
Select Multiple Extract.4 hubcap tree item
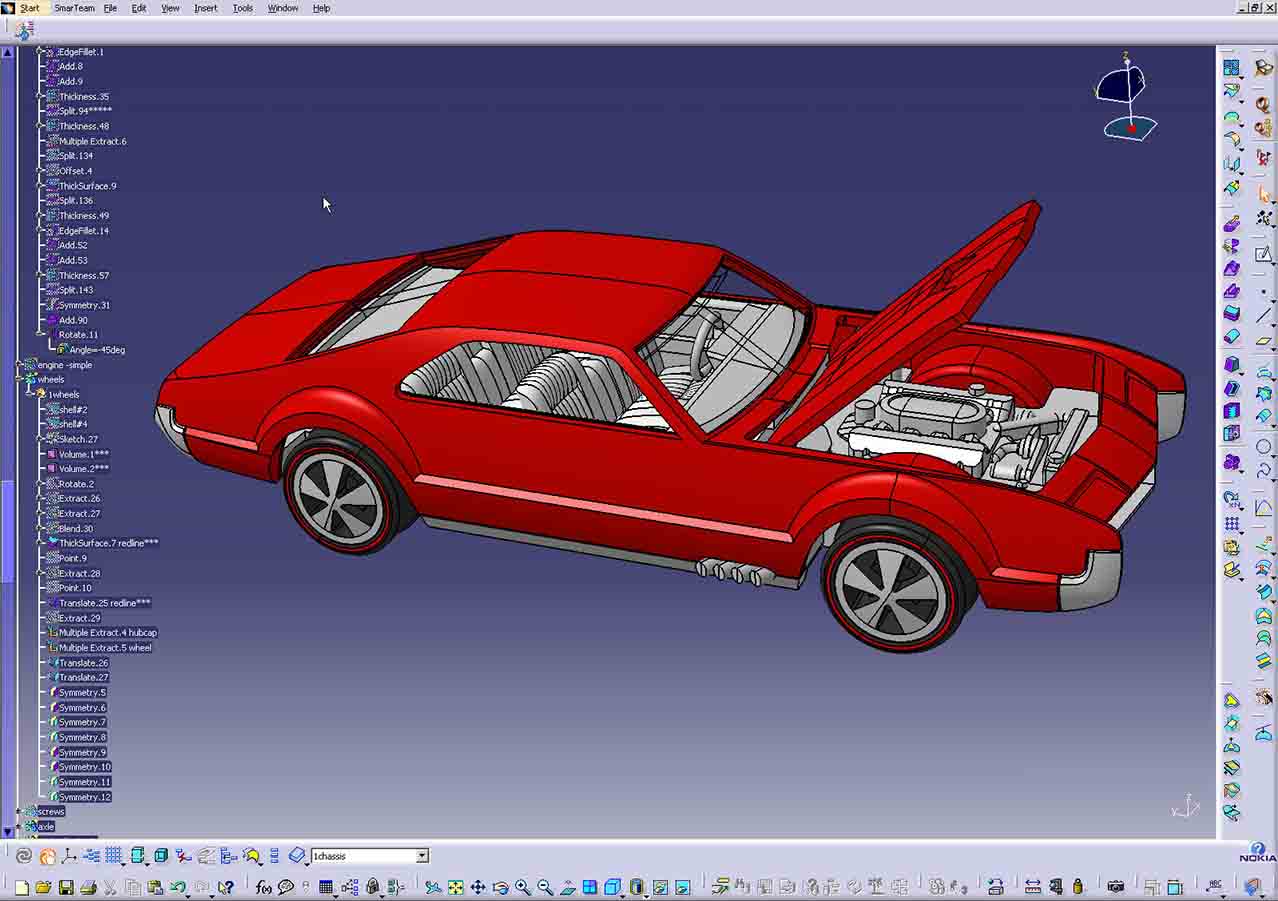(107, 633)
